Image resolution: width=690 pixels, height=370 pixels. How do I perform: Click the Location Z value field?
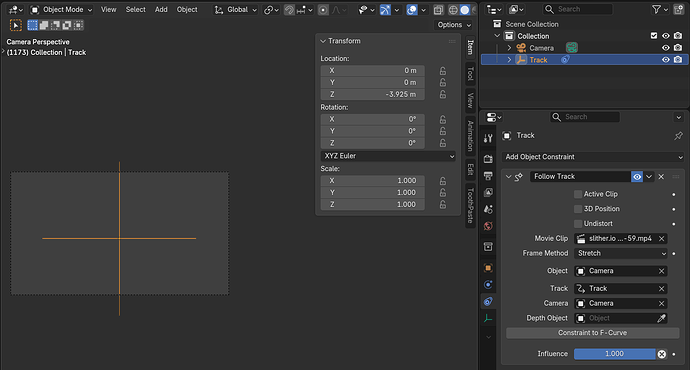click(372, 94)
